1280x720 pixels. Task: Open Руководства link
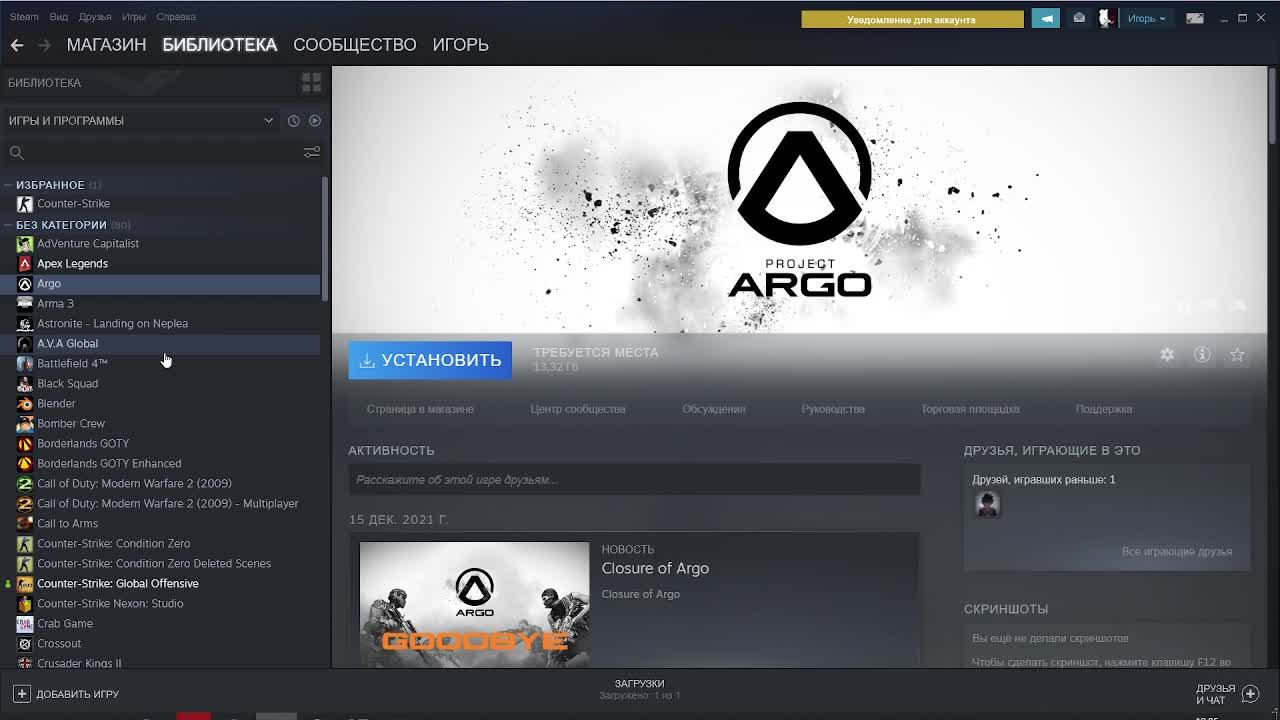coord(833,409)
